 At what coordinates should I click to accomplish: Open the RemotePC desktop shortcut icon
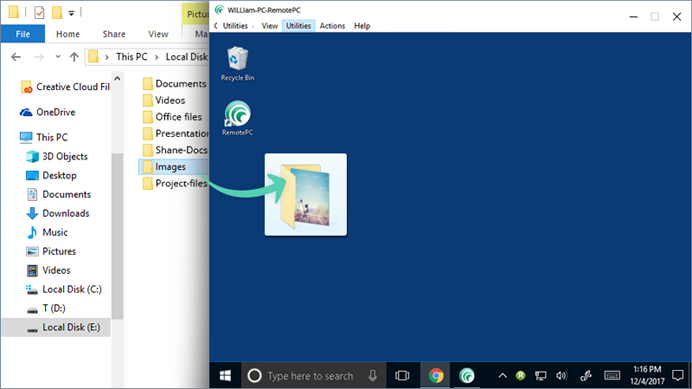[x=237, y=118]
